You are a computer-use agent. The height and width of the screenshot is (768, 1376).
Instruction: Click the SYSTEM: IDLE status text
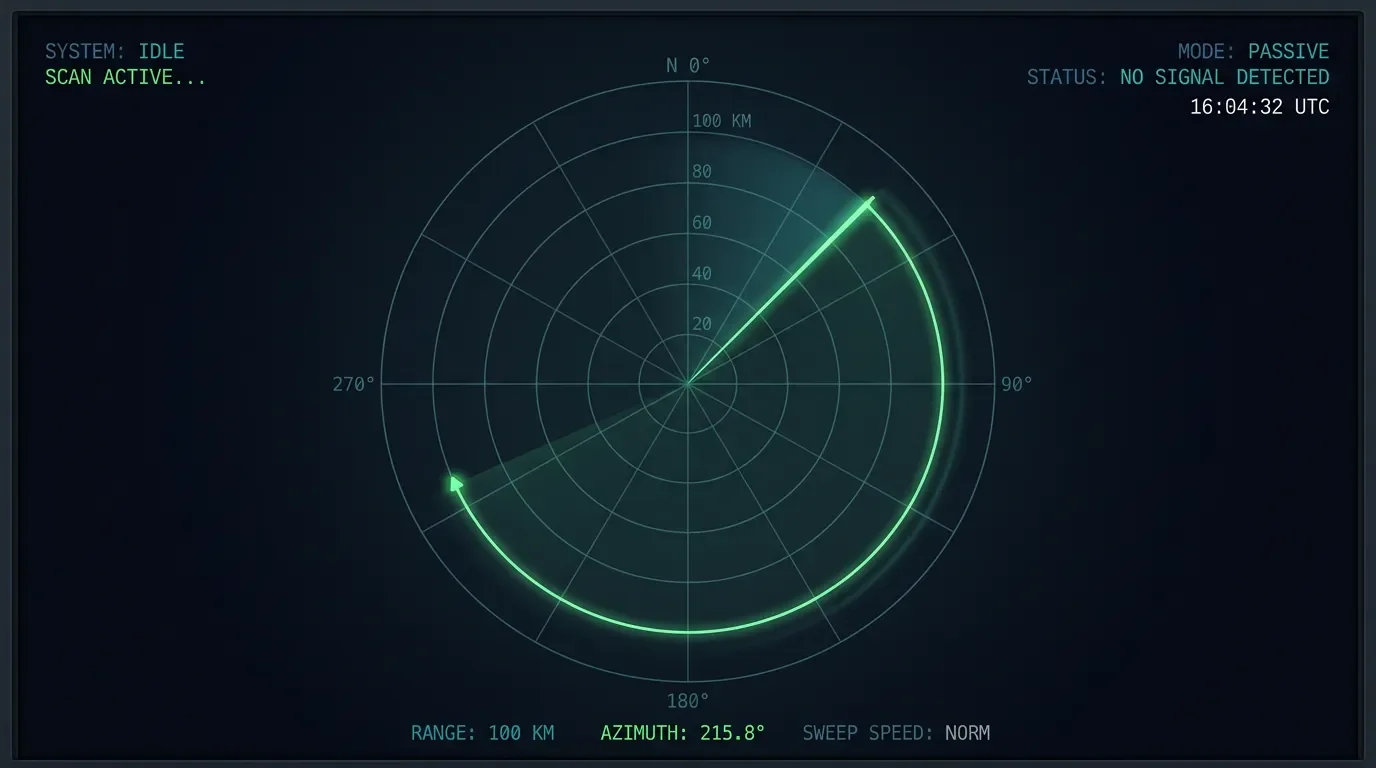(114, 51)
